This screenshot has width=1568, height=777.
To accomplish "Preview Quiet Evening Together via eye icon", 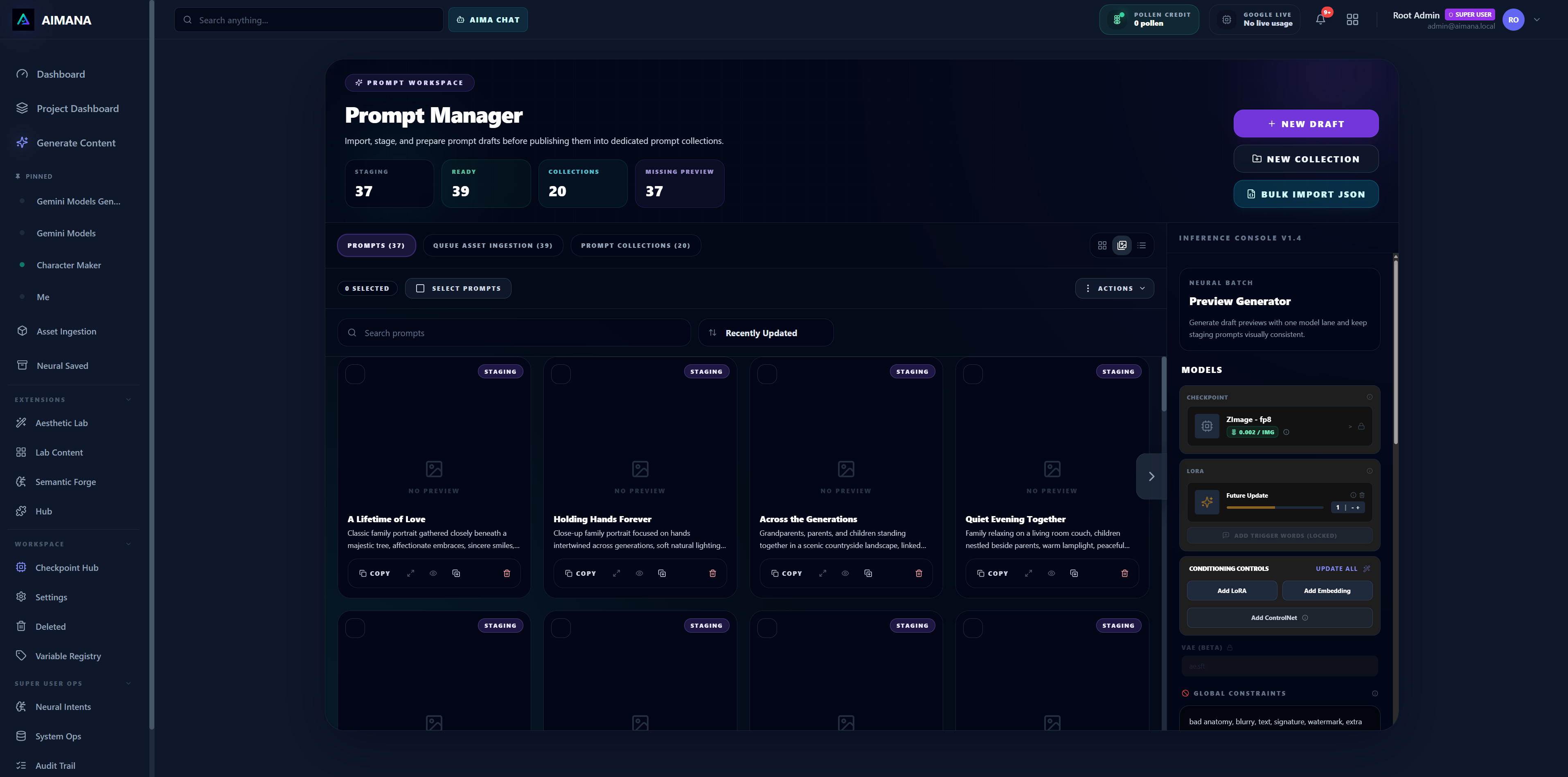I will pyautogui.click(x=1051, y=573).
